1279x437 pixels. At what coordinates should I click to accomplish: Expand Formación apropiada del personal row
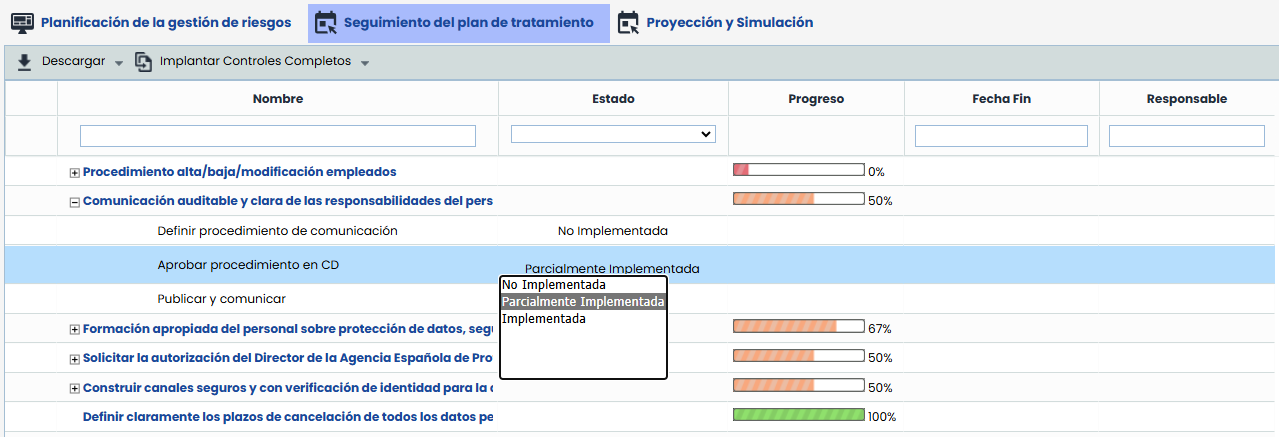(74, 329)
